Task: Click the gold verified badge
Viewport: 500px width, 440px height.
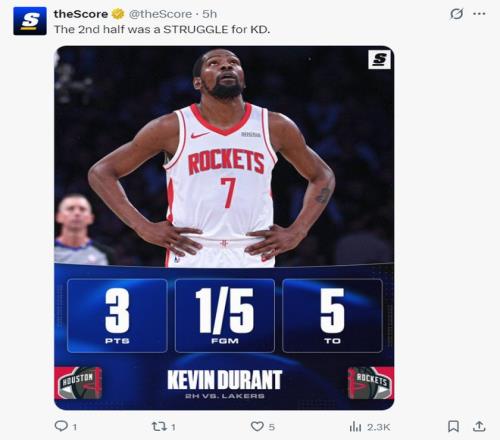Action: pyautogui.click(x=118, y=14)
